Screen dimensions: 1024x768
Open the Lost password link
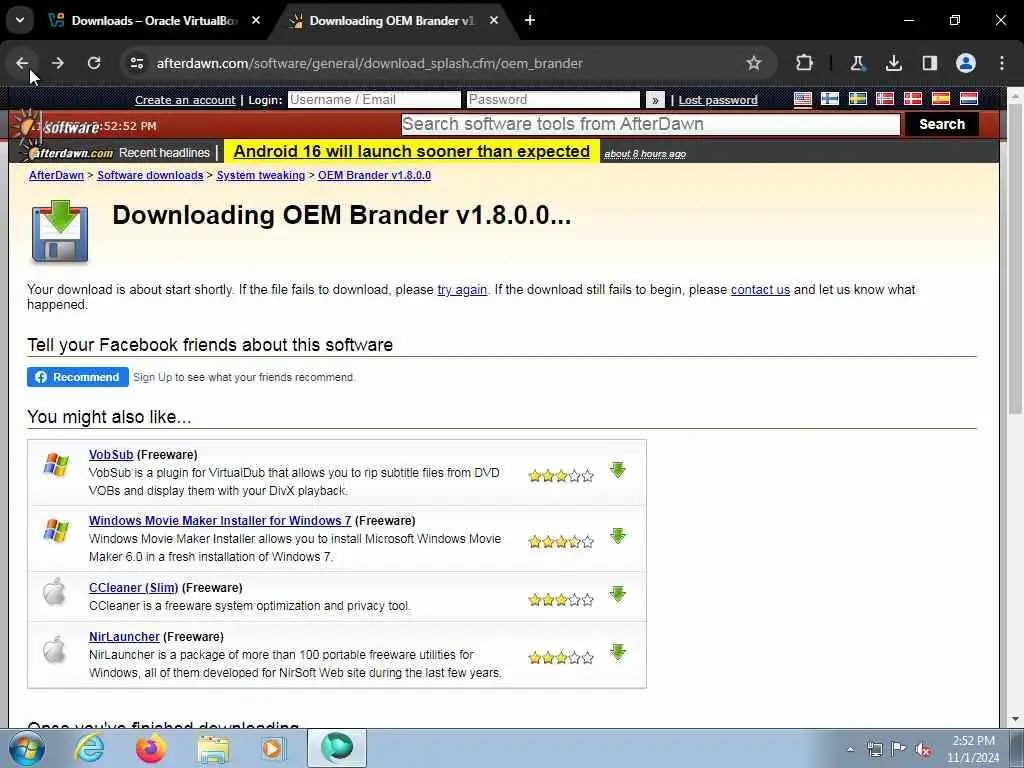click(x=718, y=100)
